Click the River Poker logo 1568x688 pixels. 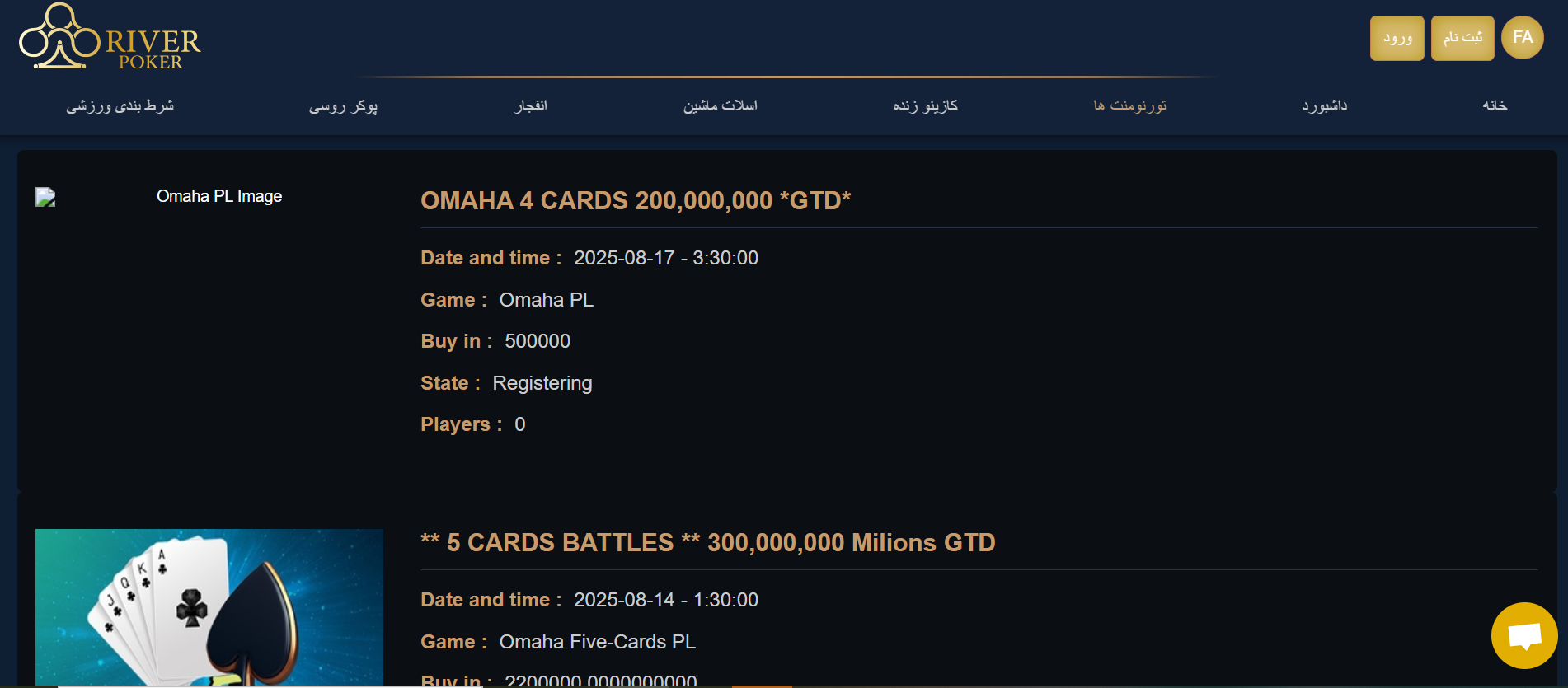point(110,39)
